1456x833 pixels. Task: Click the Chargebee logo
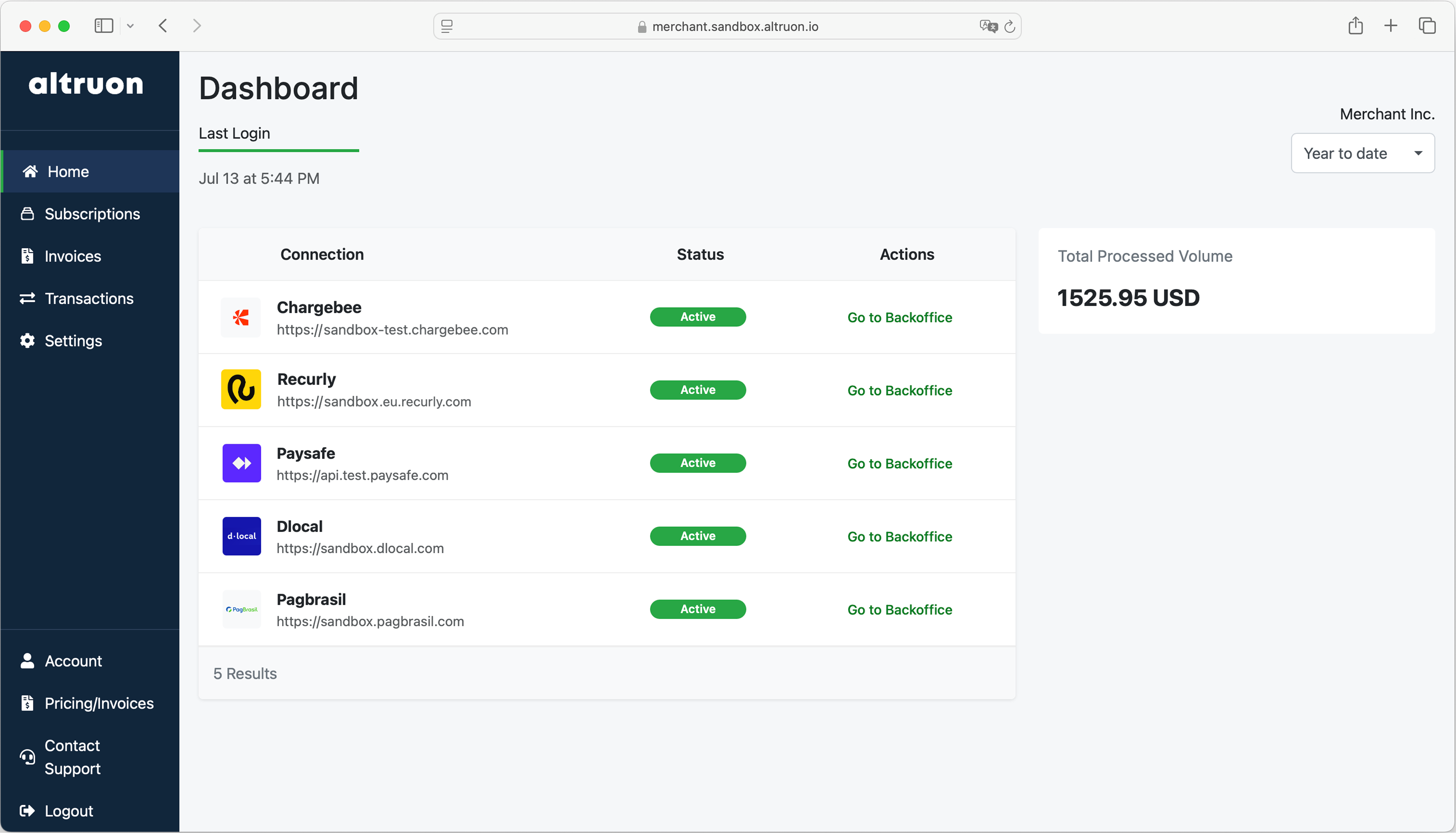241,317
